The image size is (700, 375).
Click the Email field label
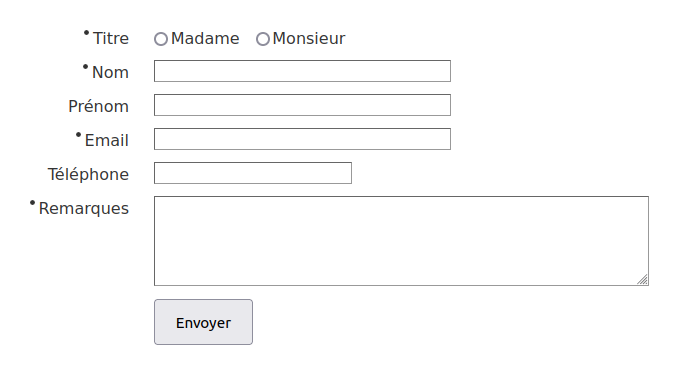(107, 140)
